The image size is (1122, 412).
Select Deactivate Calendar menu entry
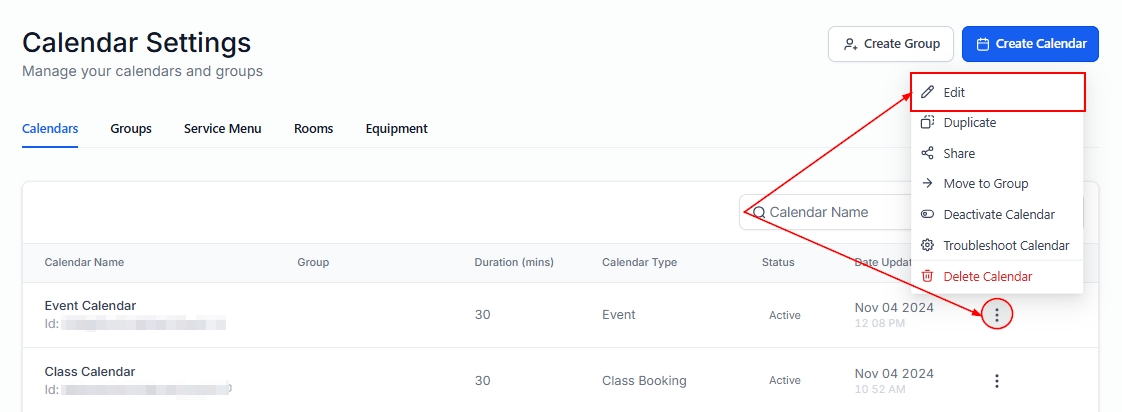click(998, 215)
